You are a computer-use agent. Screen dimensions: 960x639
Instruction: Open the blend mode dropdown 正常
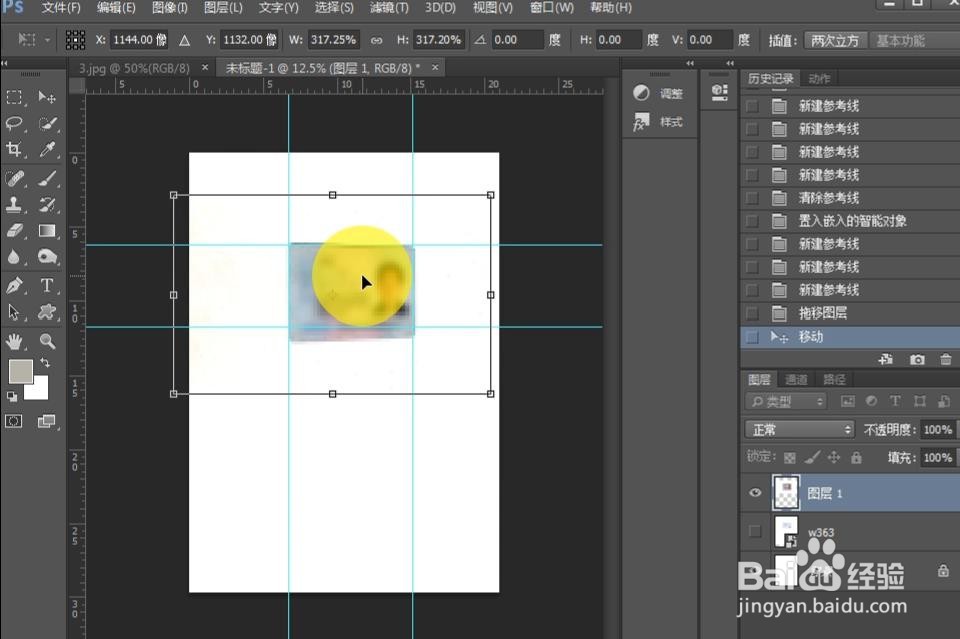800,430
